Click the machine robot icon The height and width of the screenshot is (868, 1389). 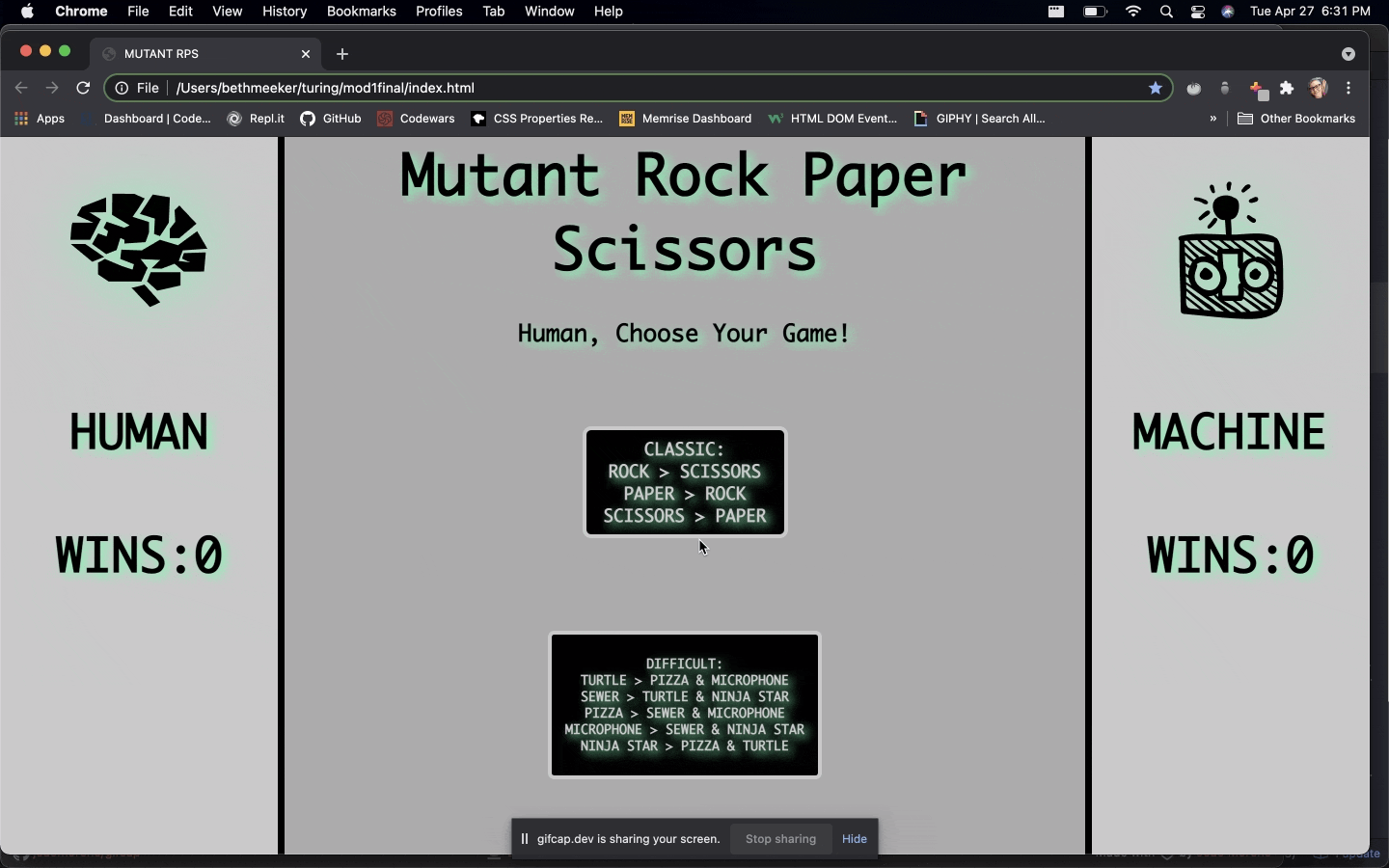[1231, 251]
